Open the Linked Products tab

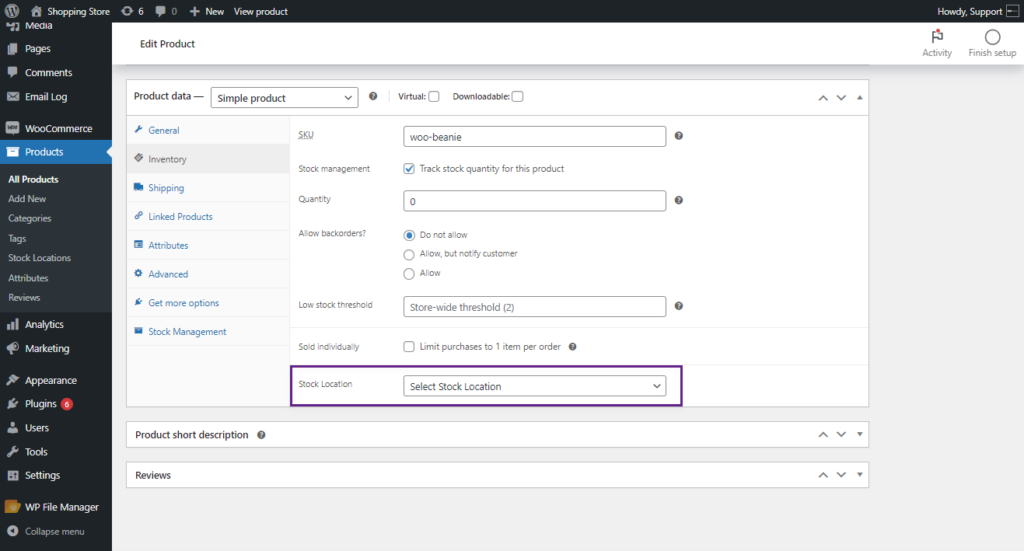click(208, 216)
